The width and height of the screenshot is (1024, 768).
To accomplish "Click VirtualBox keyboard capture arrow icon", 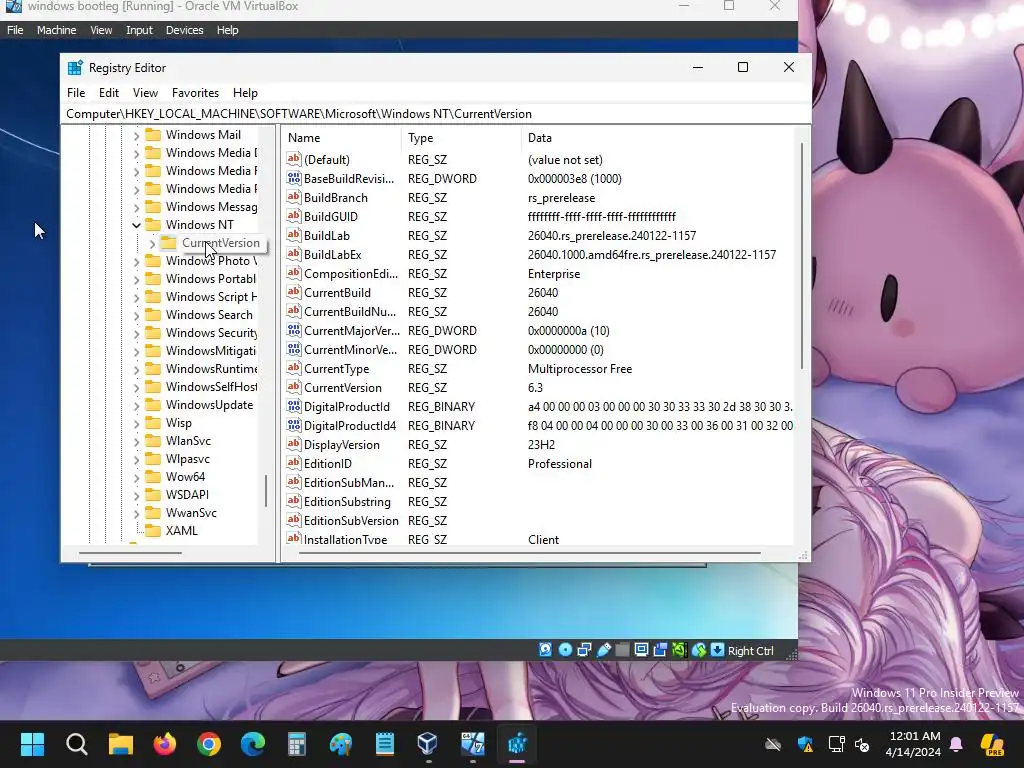I will (x=718, y=650).
